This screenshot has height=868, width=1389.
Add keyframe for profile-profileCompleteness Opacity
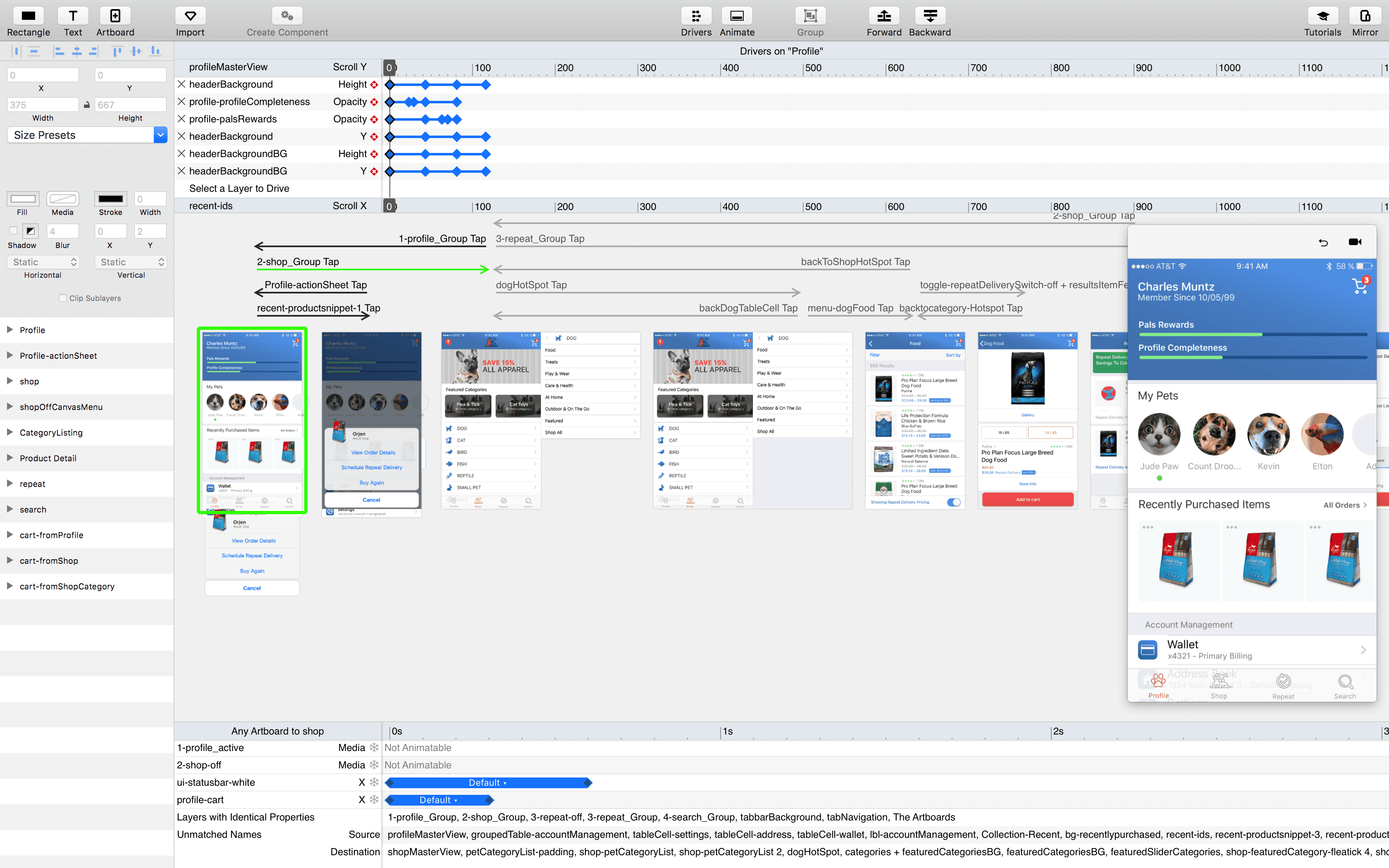point(374,102)
